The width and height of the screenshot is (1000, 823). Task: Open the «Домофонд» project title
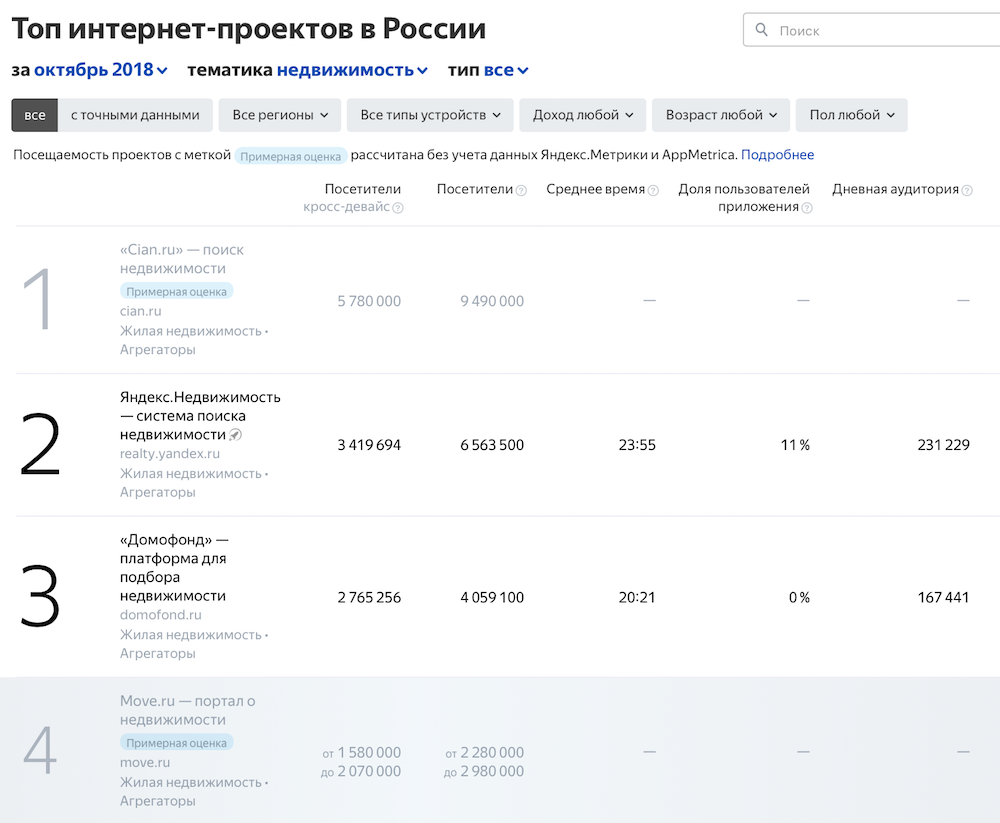[x=174, y=568]
